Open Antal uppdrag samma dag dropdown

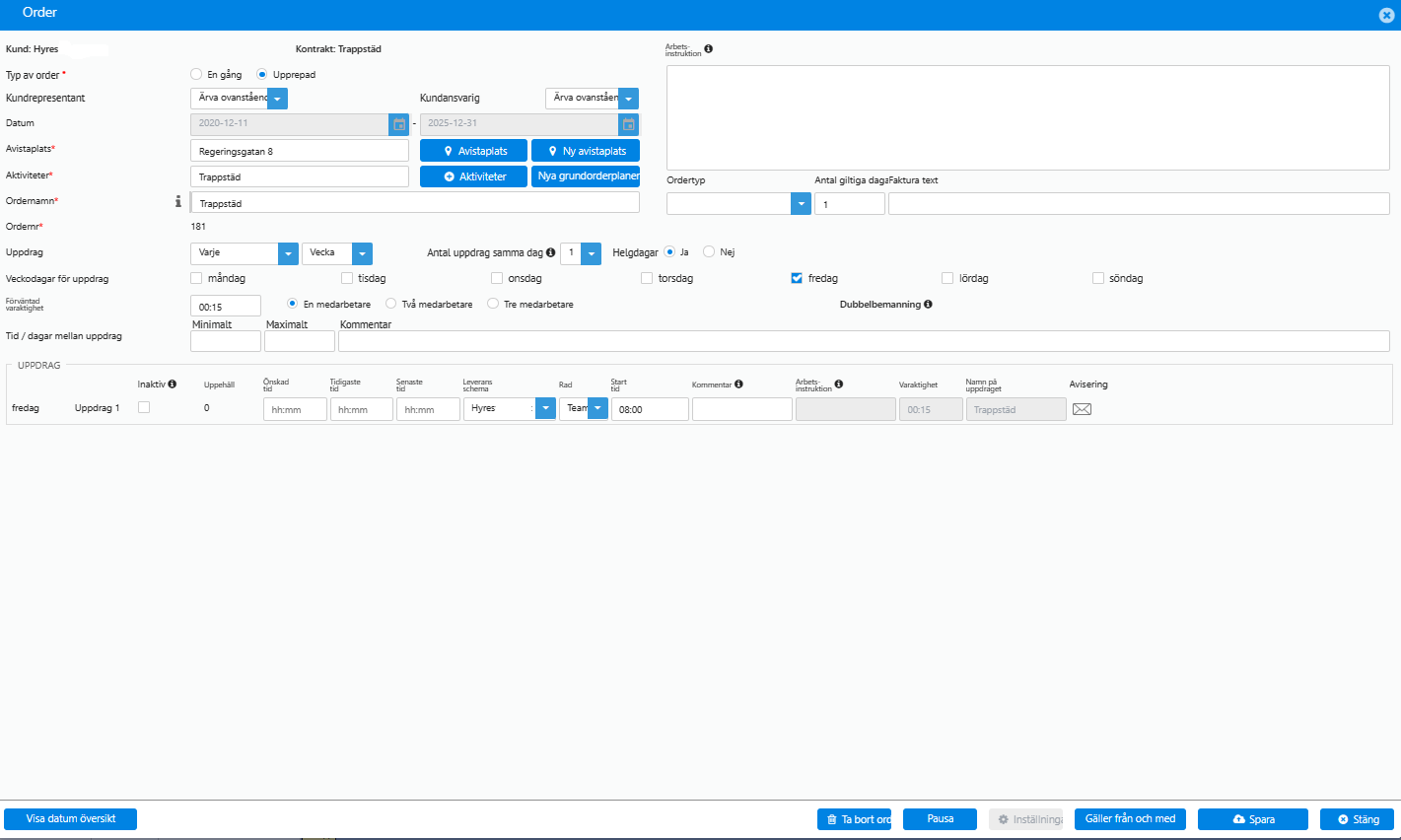[591, 253]
